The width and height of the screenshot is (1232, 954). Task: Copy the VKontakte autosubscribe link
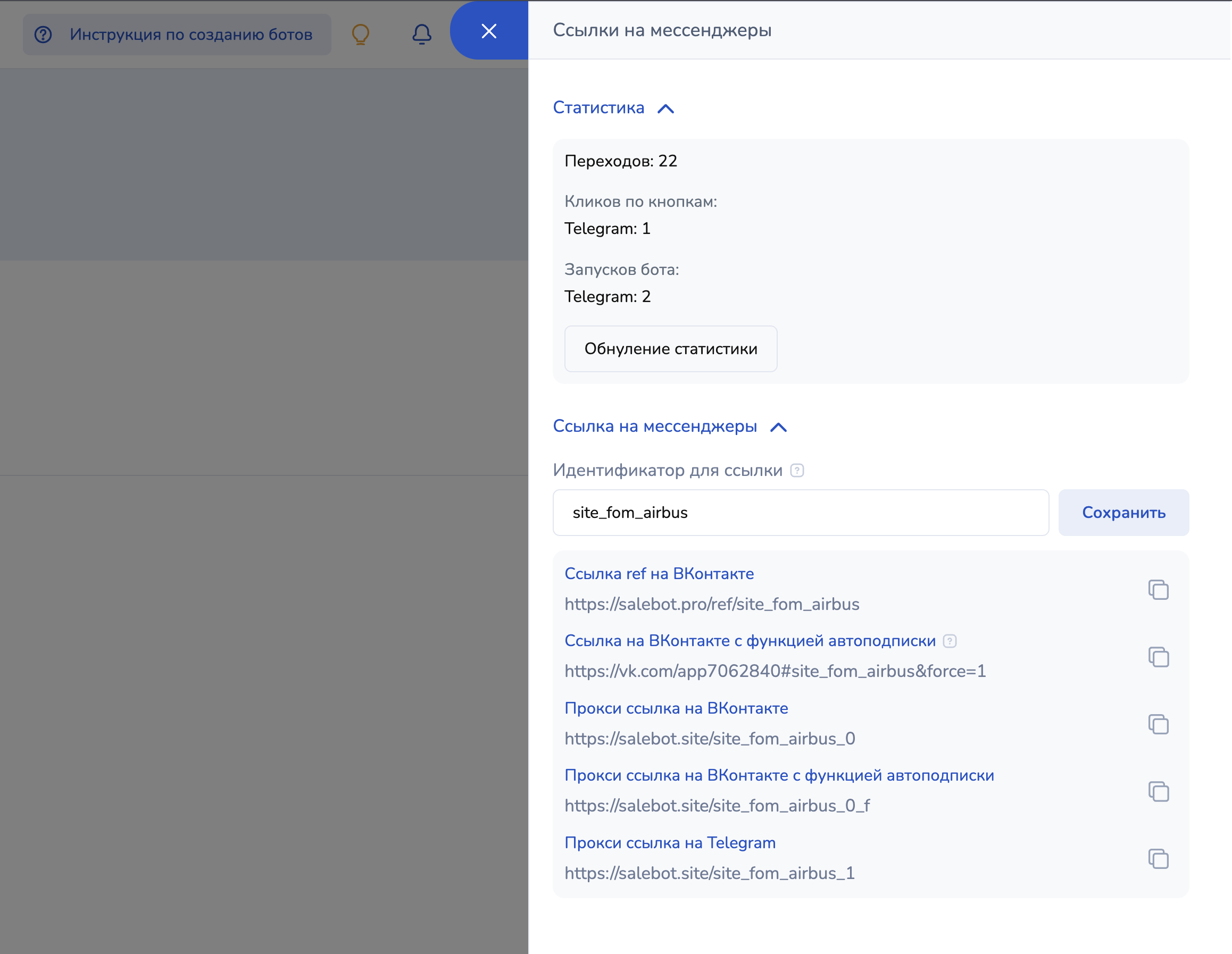coord(1158,657)
